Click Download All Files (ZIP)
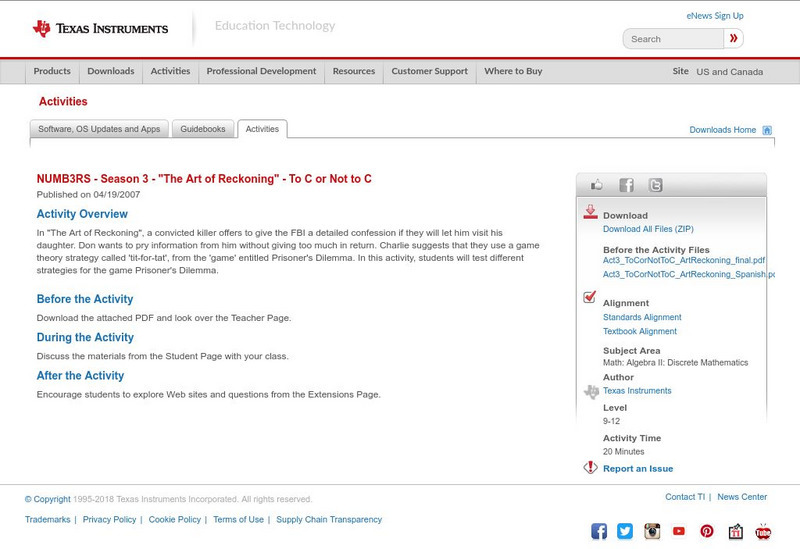800x549 pixels. [648, 229]
